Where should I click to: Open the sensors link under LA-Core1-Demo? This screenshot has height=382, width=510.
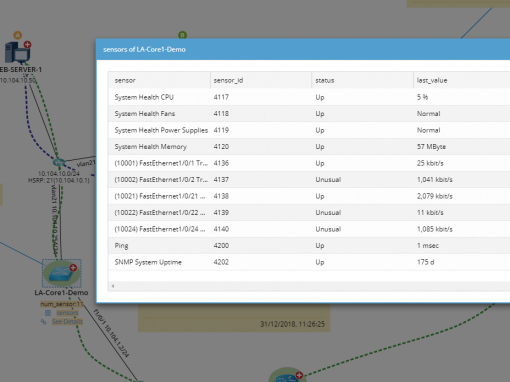click(x=67, y=313)
